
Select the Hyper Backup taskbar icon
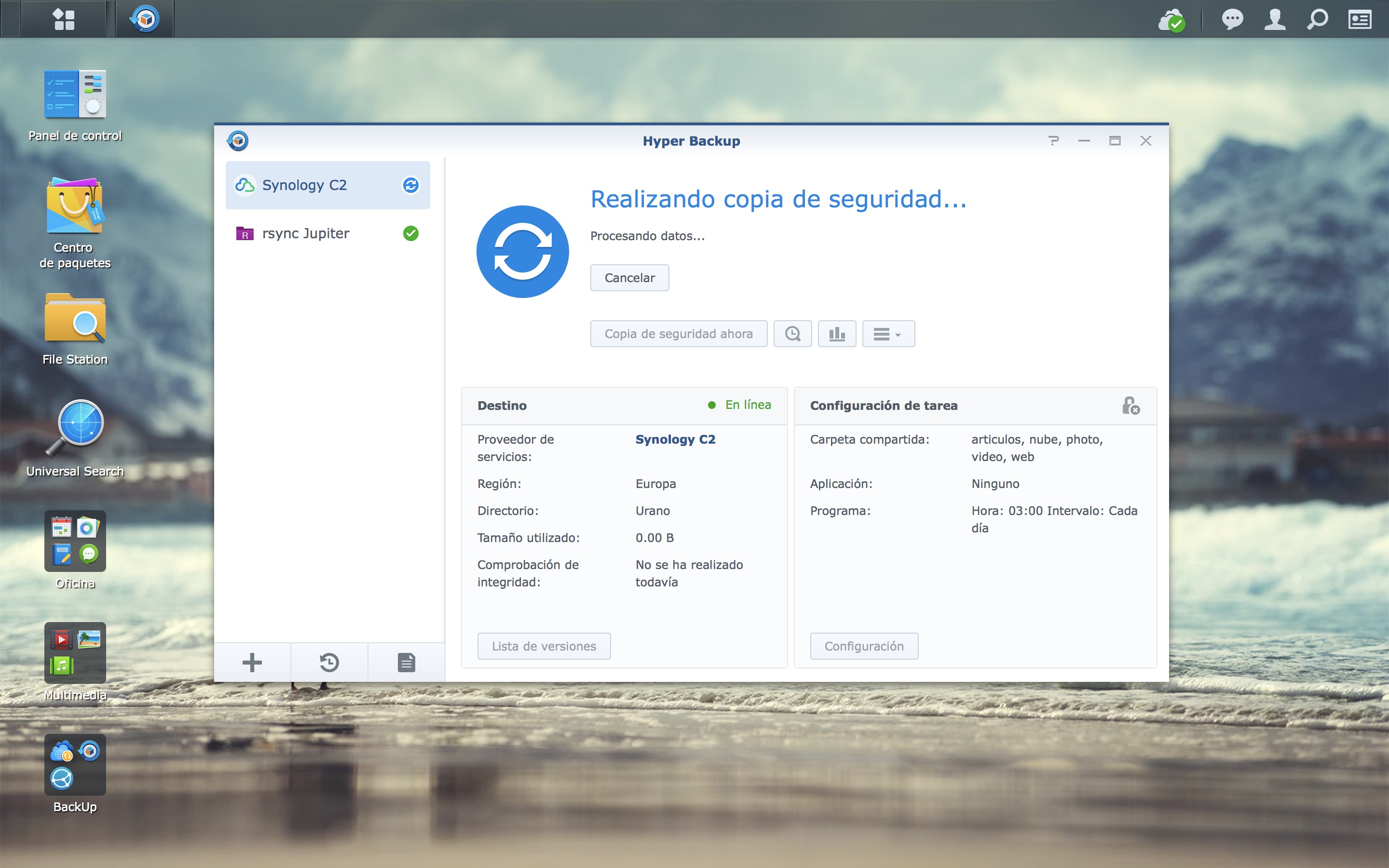[x=145, y=19]
